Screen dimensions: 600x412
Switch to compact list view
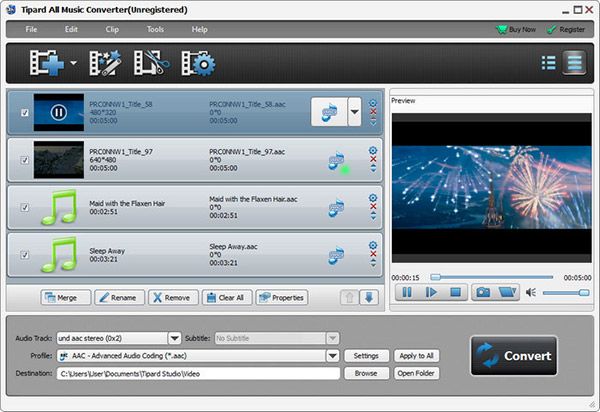point(548,63)
